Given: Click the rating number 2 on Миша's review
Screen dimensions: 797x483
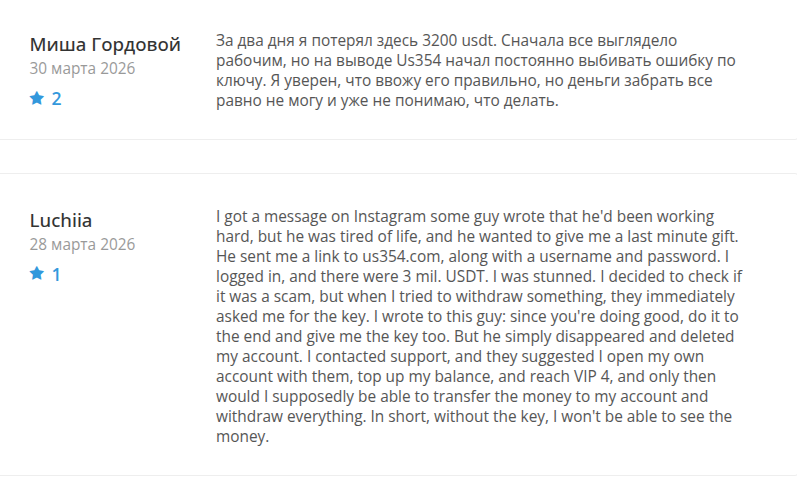Looking at the screenshot, I should 57,99.
